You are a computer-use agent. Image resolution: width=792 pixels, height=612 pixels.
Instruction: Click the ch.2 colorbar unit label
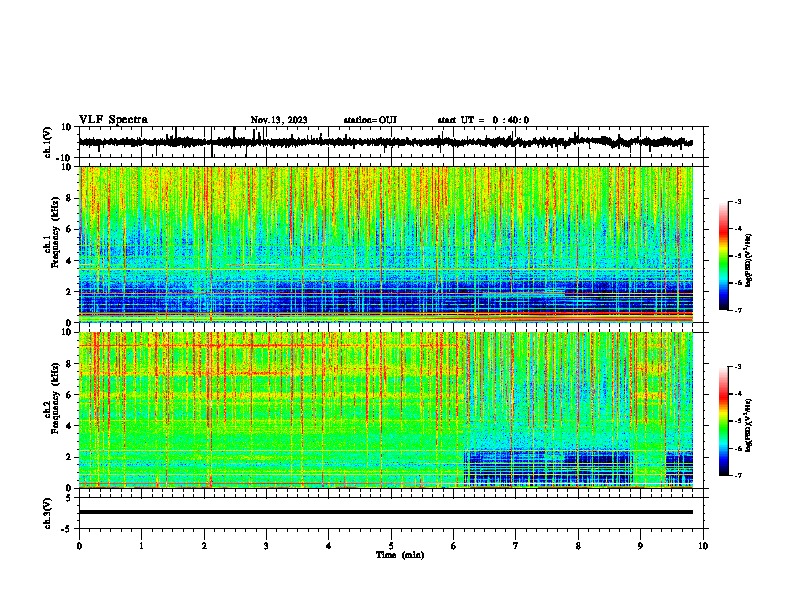tap(749, 425)
